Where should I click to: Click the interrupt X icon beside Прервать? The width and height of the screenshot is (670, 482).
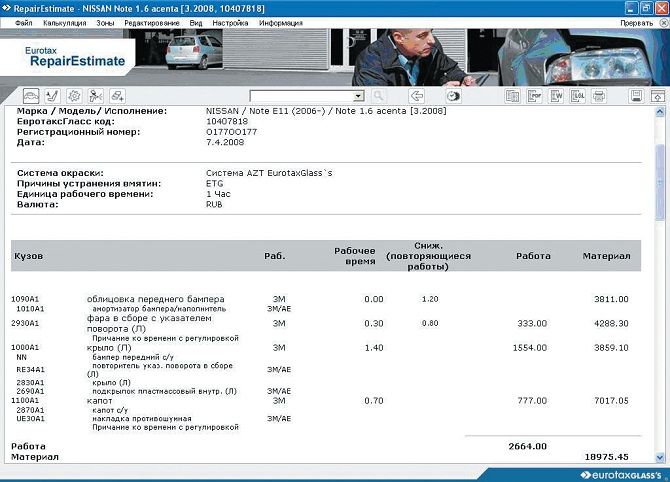point(664,23)
